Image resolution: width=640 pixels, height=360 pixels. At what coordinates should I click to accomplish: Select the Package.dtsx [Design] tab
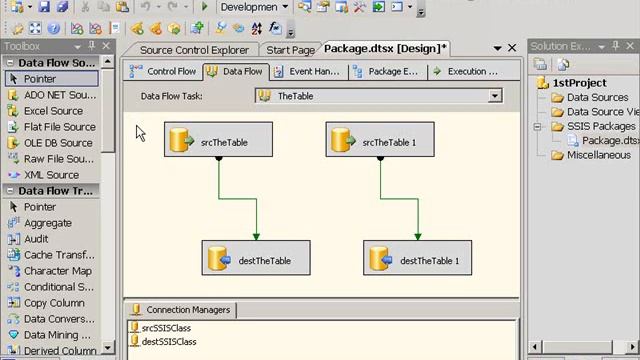385,49
